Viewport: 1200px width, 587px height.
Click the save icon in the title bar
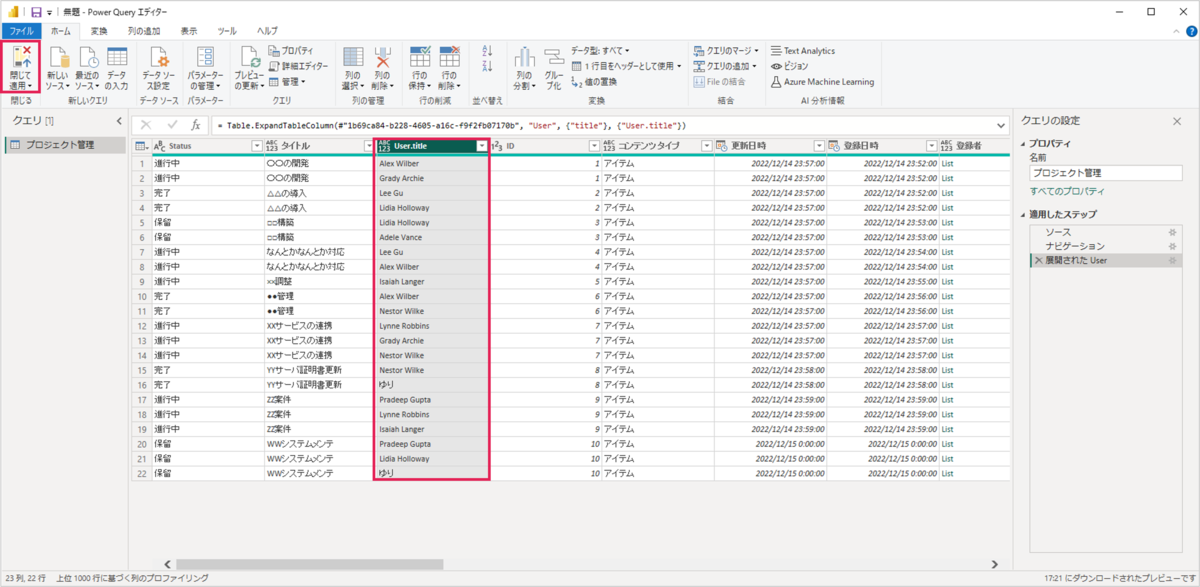(x=36, y=12)
